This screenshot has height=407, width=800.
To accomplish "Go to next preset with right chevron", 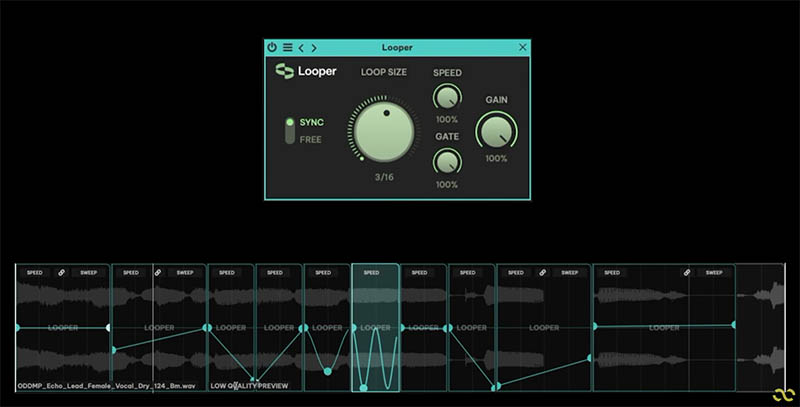I will pyautogui.click(x=314, y=48).
